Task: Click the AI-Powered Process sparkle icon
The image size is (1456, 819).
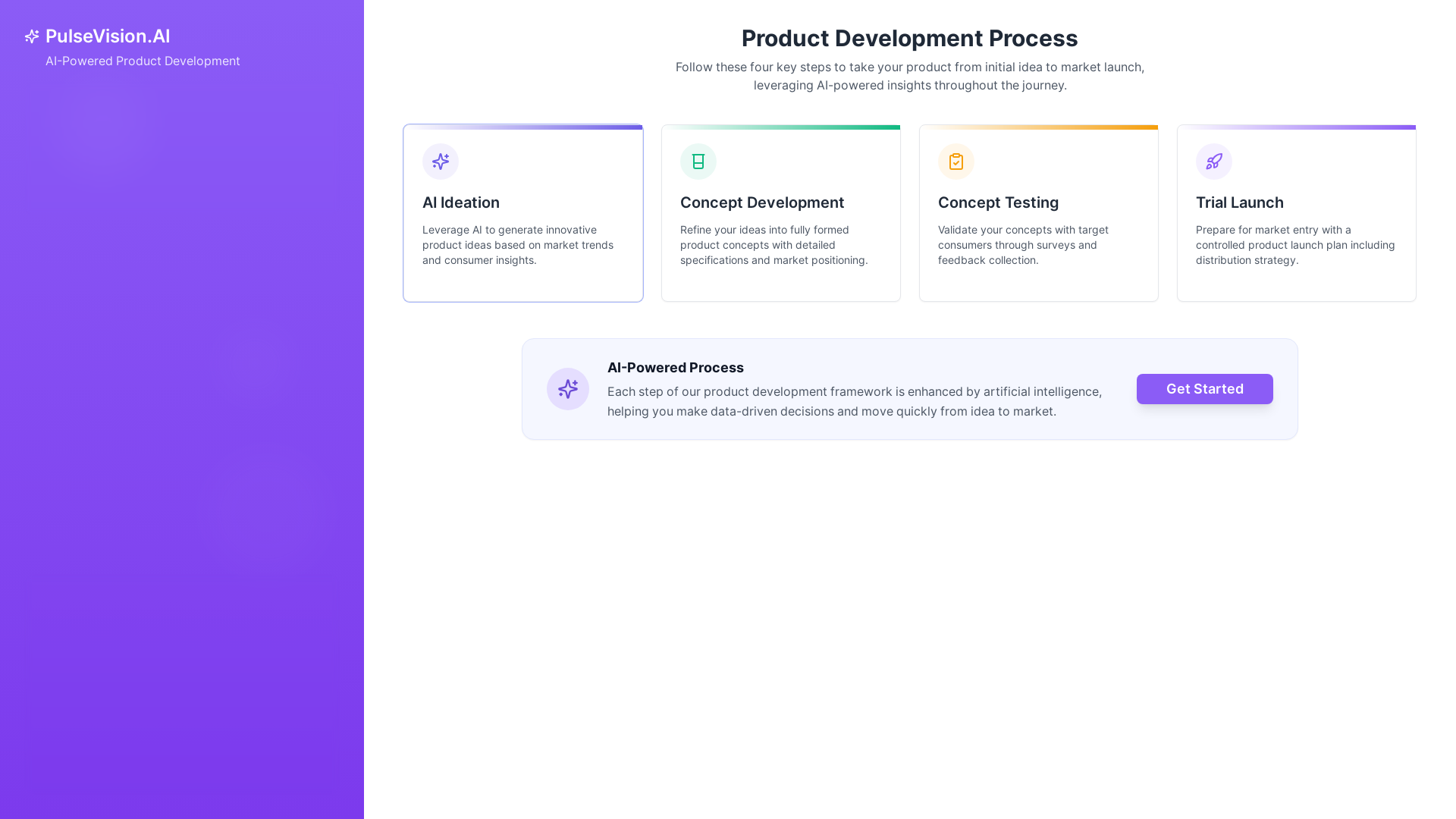Action: pos(568,389)
